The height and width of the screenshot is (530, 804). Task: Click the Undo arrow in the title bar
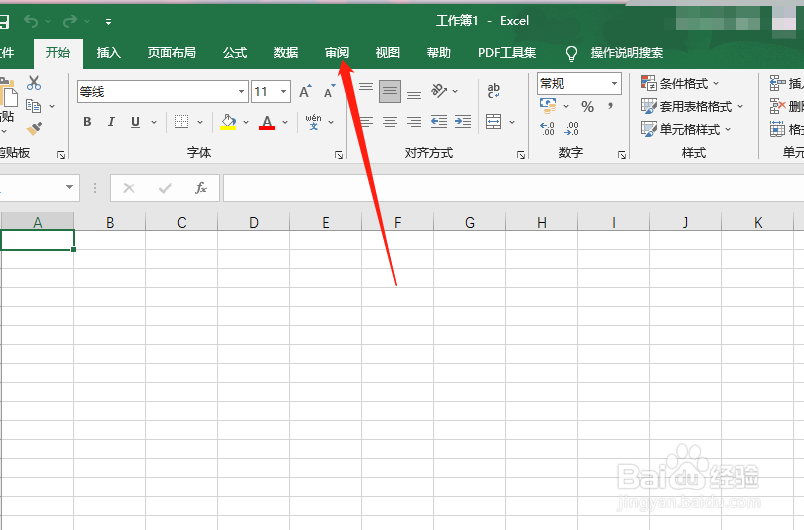[31, 21]
